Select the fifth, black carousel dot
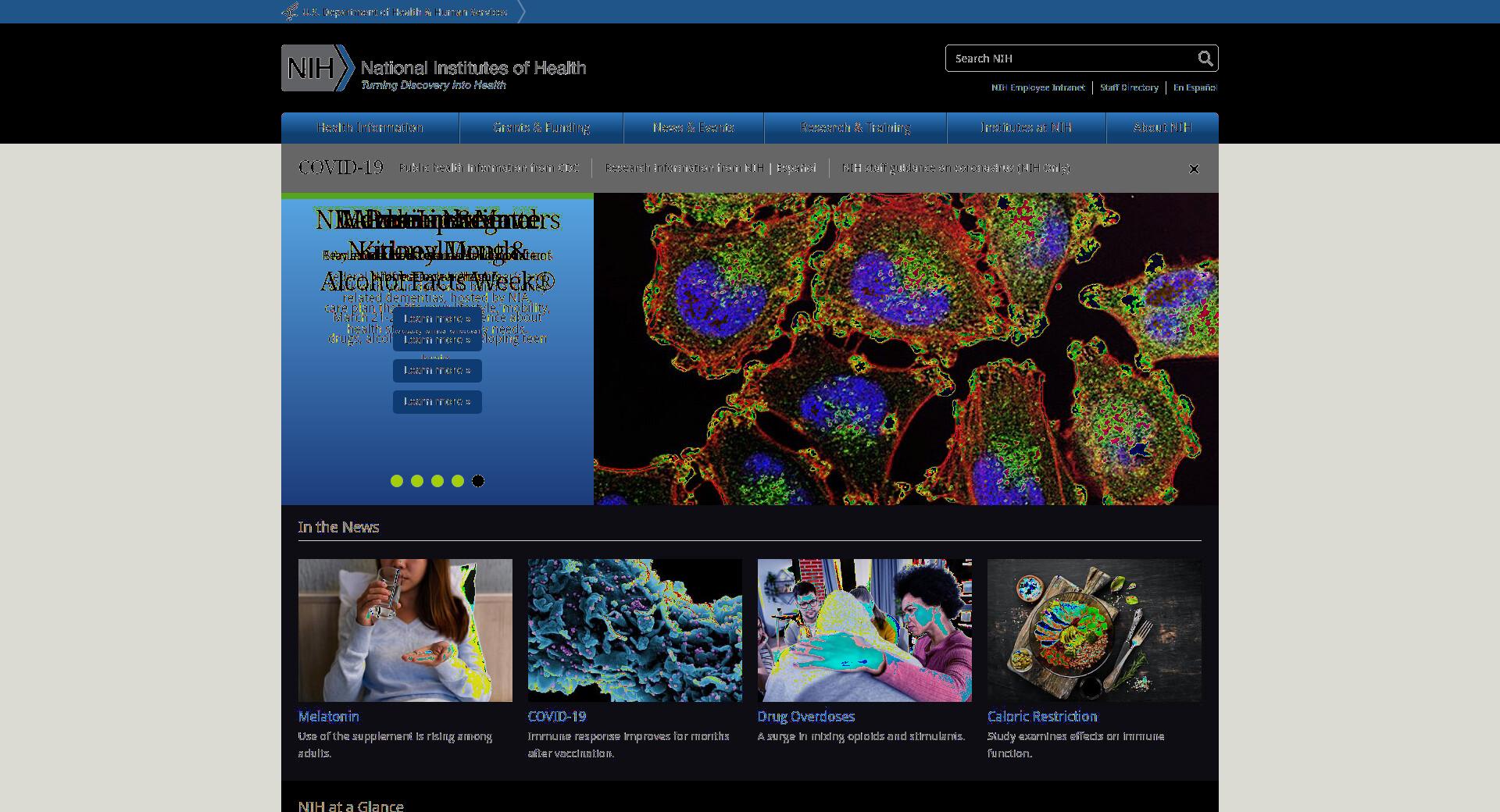 (478, 481)
